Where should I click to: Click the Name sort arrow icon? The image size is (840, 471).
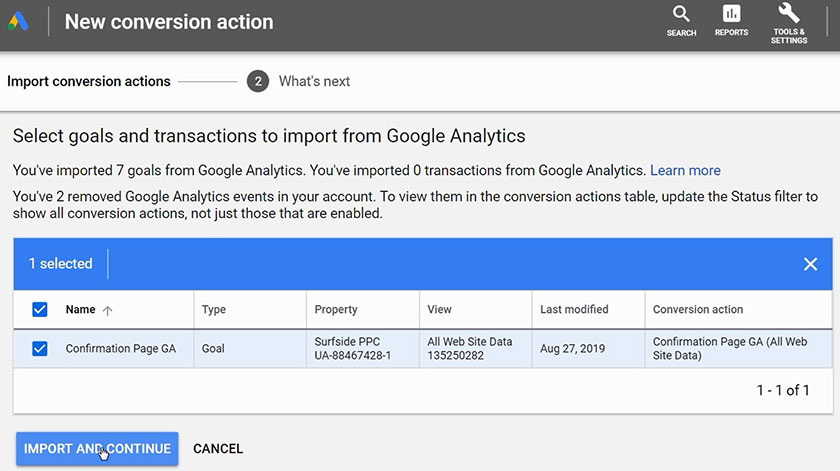point(108,310)
